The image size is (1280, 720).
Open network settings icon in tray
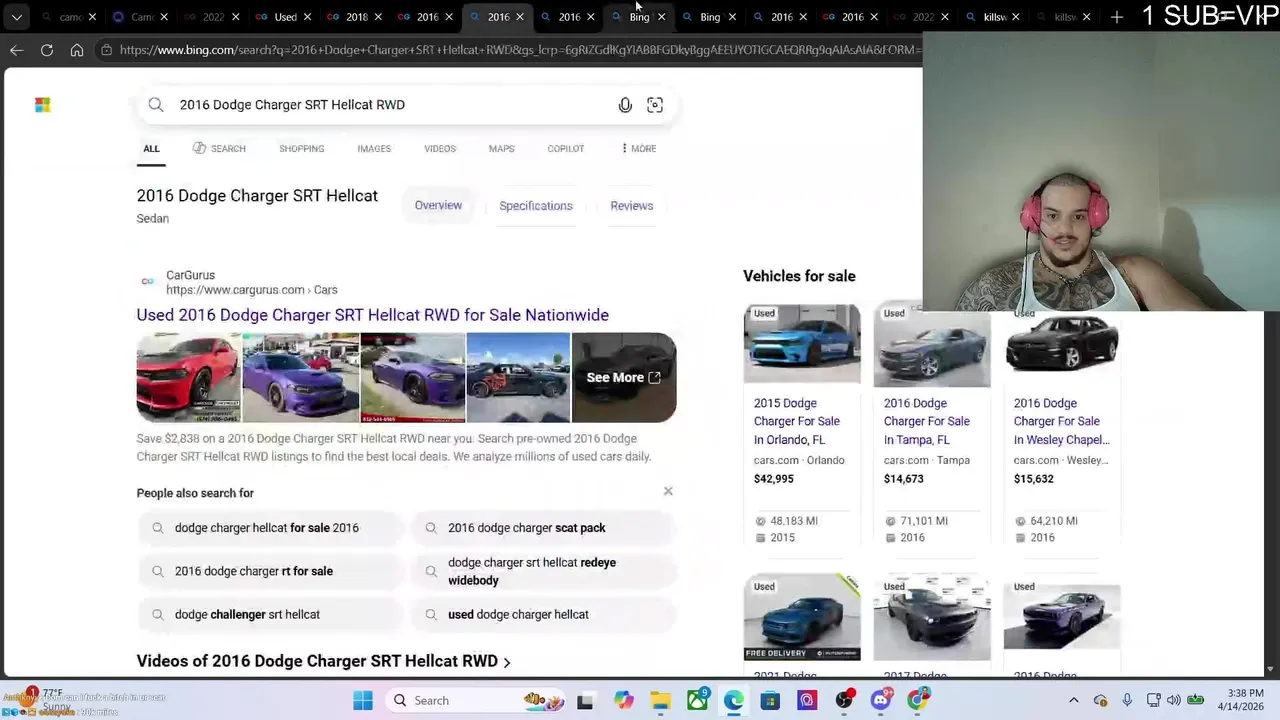(x=1153, y=700)
